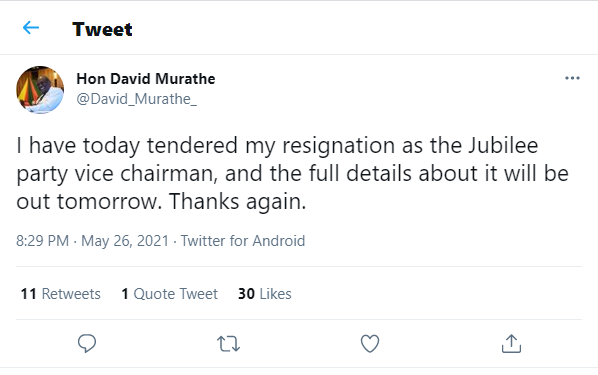Select the text 'Thanks again.' in tweet
This screenshot has height=375, width=598.
237,201
